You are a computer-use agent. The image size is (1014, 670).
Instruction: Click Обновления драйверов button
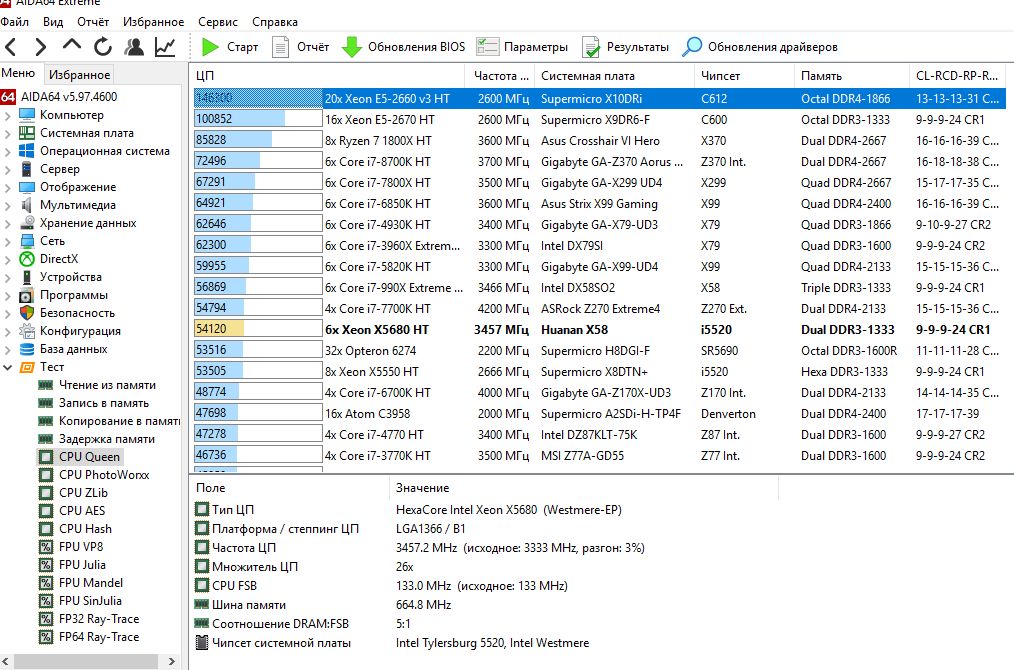pyautogui.click(x=760, y=47)
